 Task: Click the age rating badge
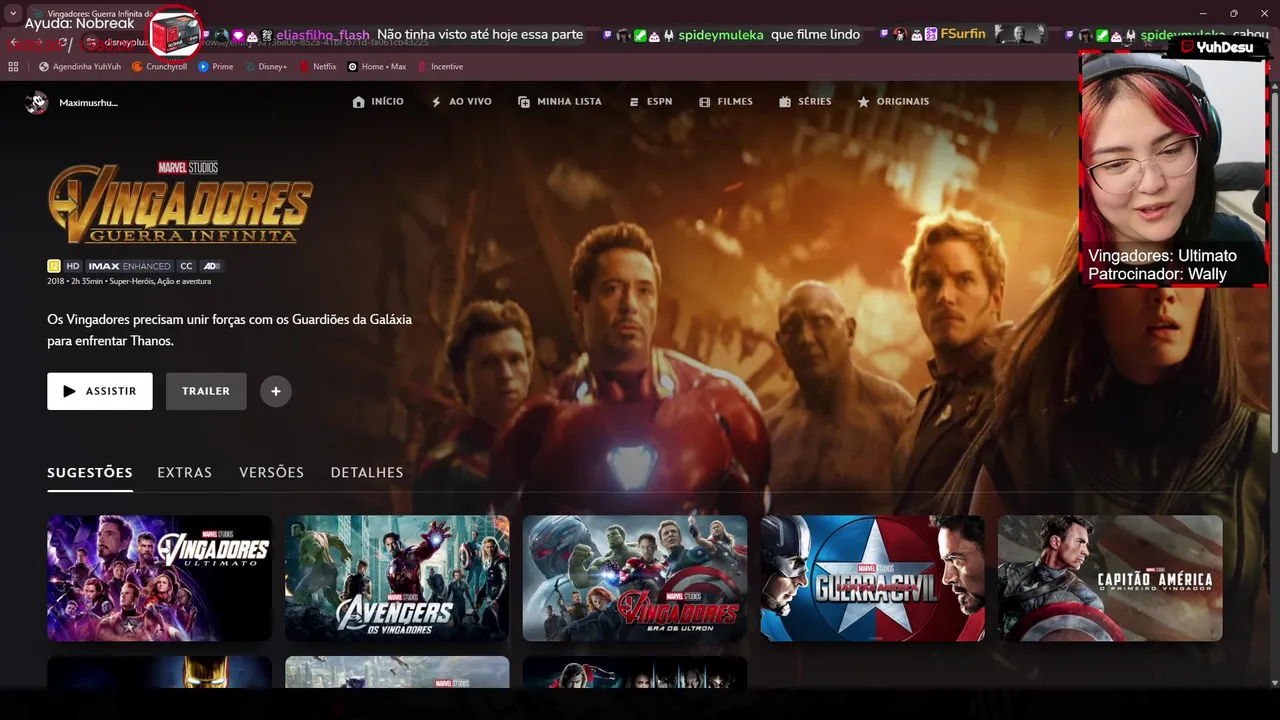pos(54,266)
